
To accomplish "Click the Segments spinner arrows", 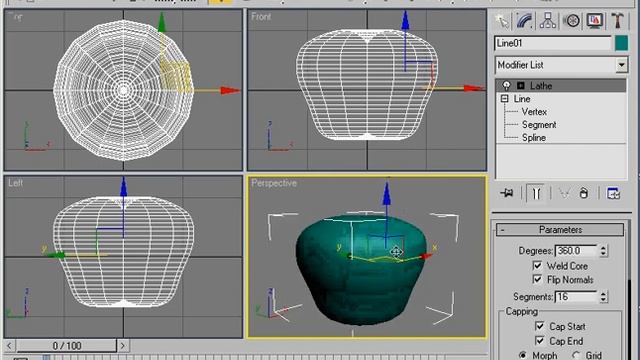I will pos(603,297).
